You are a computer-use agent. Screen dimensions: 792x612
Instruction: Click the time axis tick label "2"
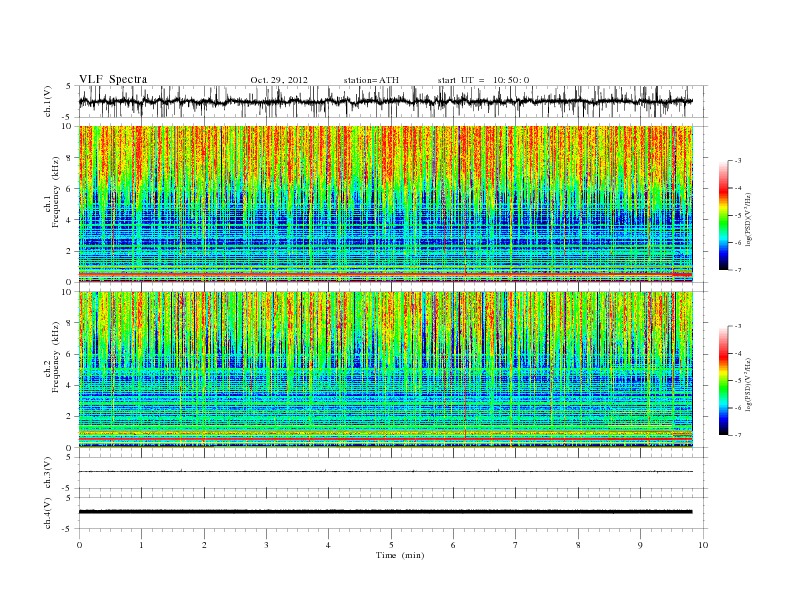coord(204,545)
